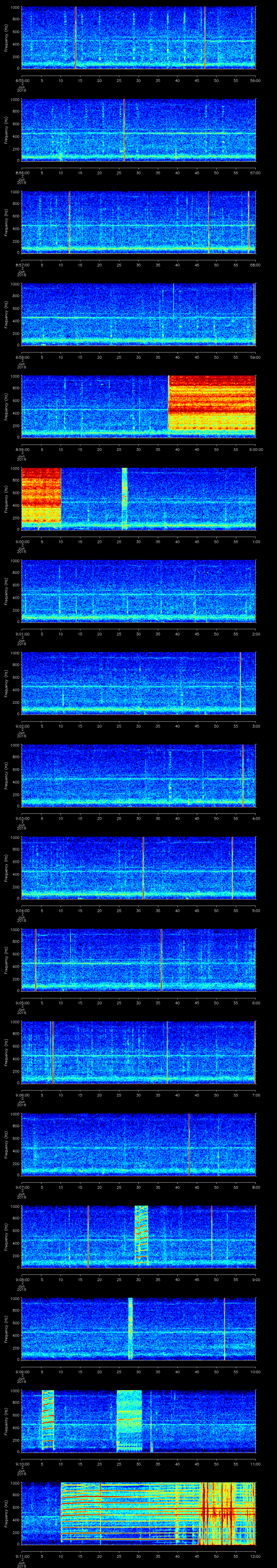
Task: Click the red broadband block in the 8:59:00 panel
Action: click(x=212, y=403)
